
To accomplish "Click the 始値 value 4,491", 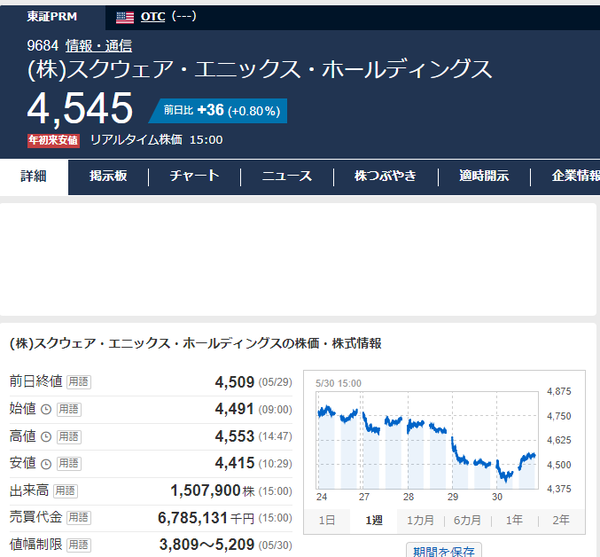I will pyautogui.click(x=234, y=409).
